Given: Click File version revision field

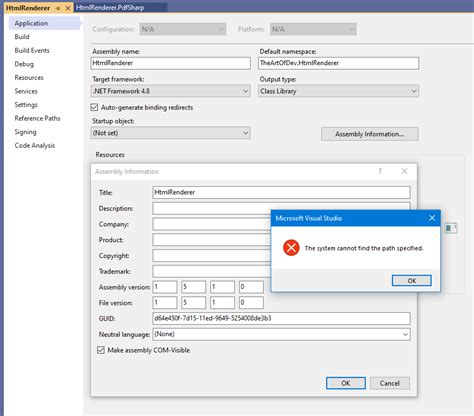Looking at the screenshot, I should click(x=251, y=303).
